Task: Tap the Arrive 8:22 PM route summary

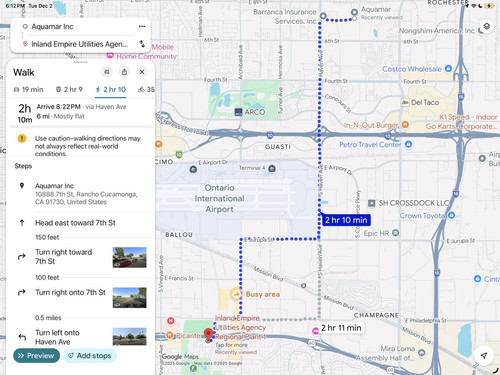Action: (80, 112)
